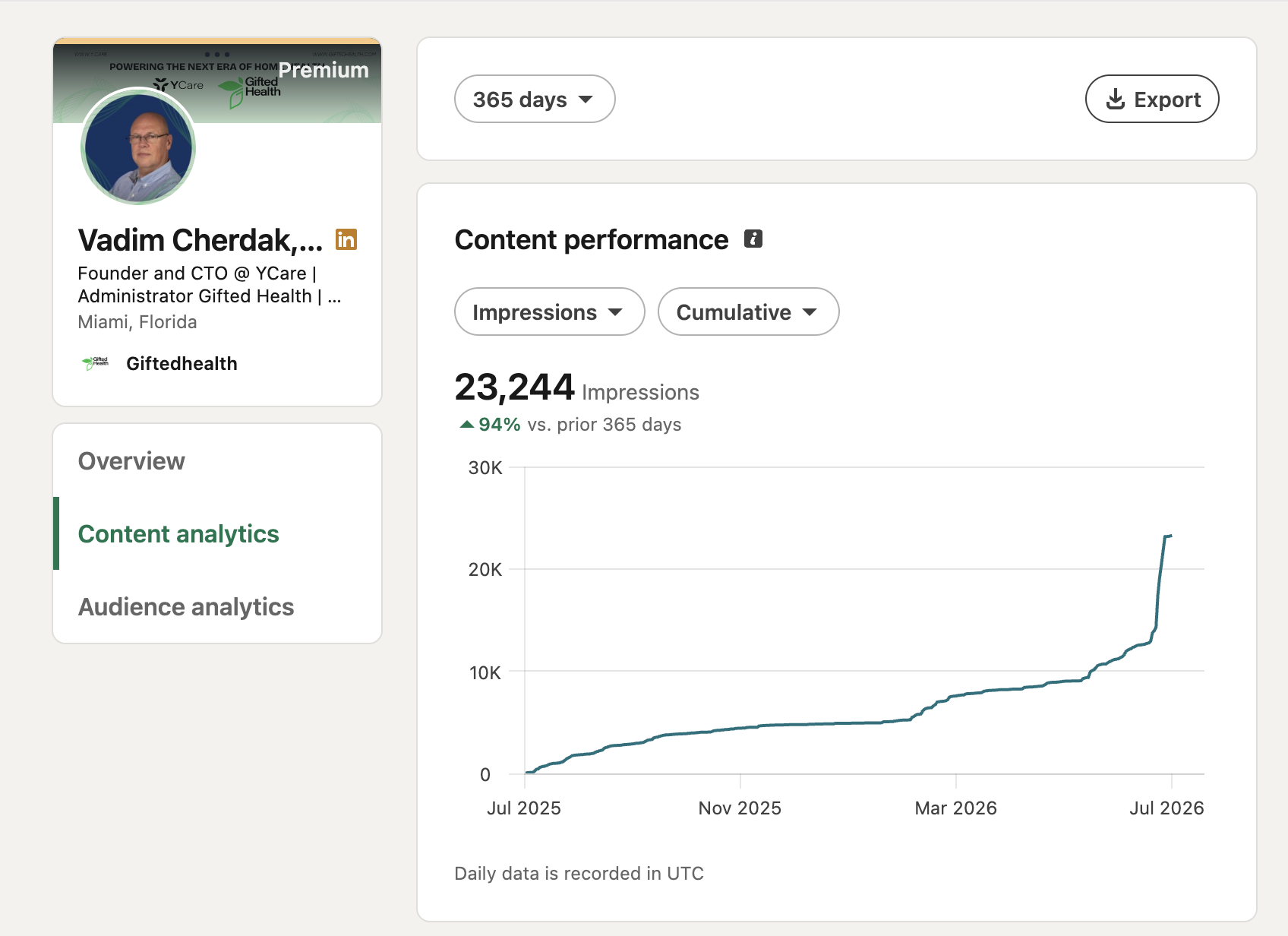Click the Content performance info icon
Viewport: 1288px width, 936px height.
pos(753,239)
